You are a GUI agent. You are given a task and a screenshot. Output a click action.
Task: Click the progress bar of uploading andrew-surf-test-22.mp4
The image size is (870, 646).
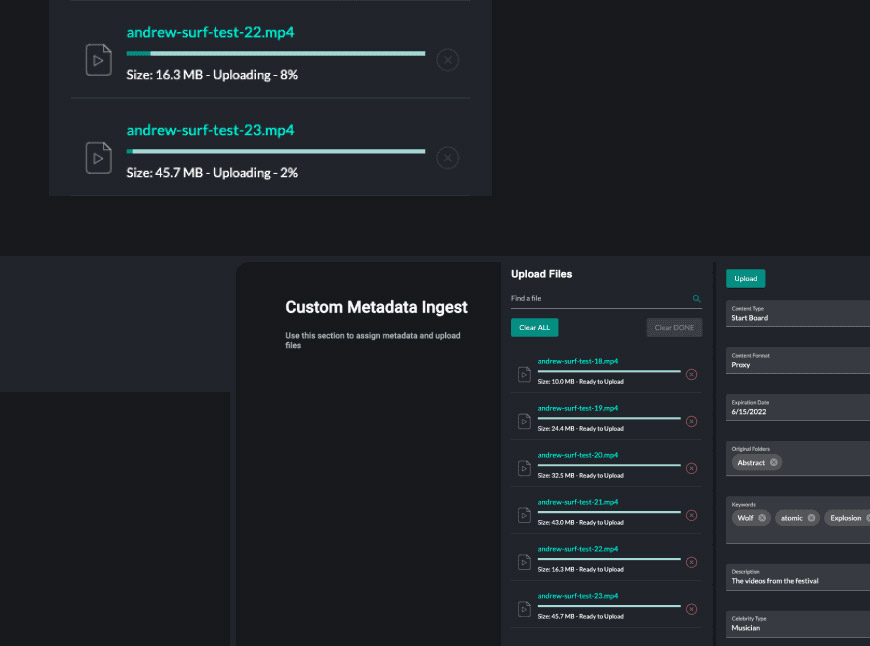(x=276, y=53)
